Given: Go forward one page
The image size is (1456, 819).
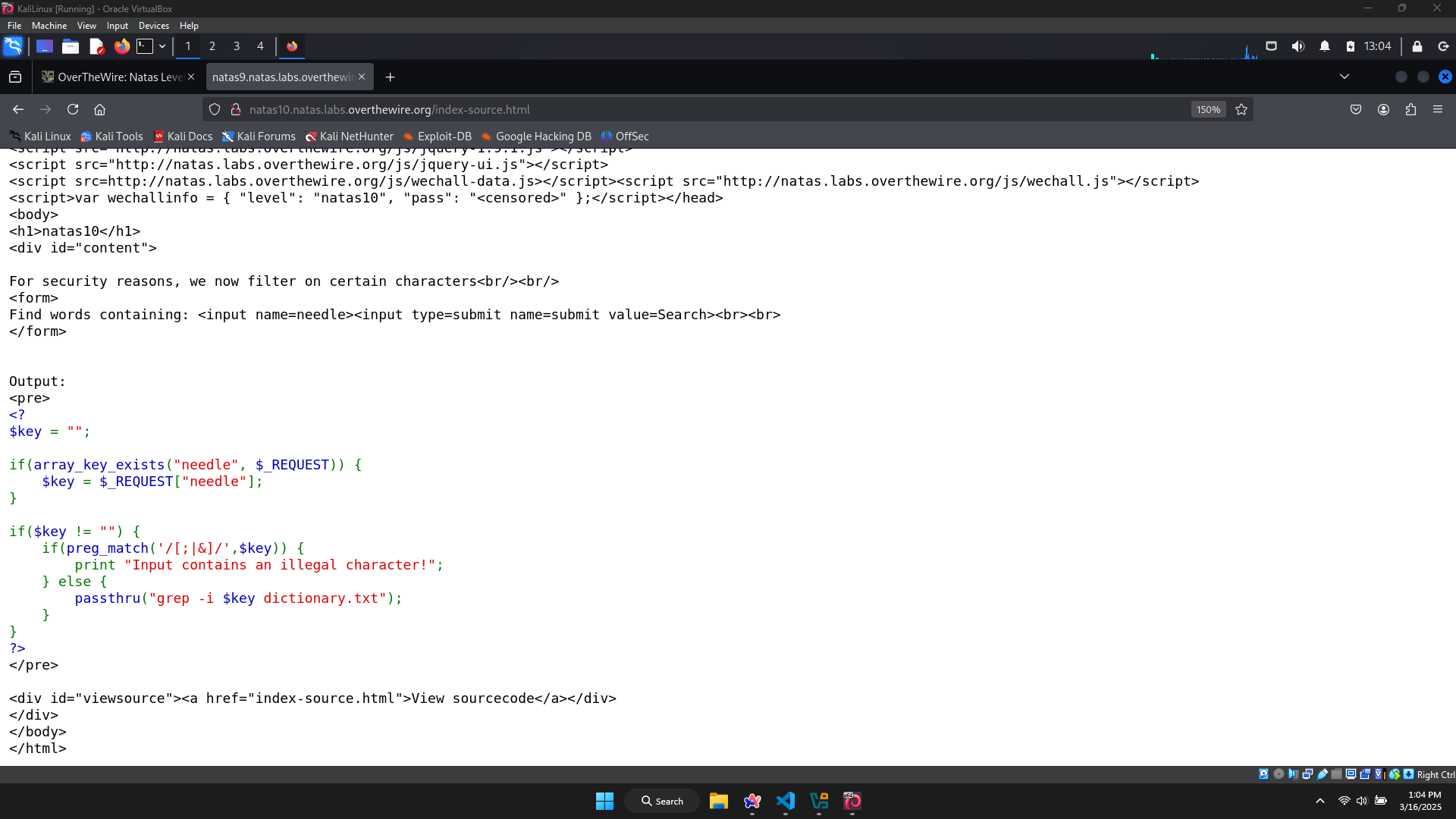Looking at the screenshot, I should (45, 110).
